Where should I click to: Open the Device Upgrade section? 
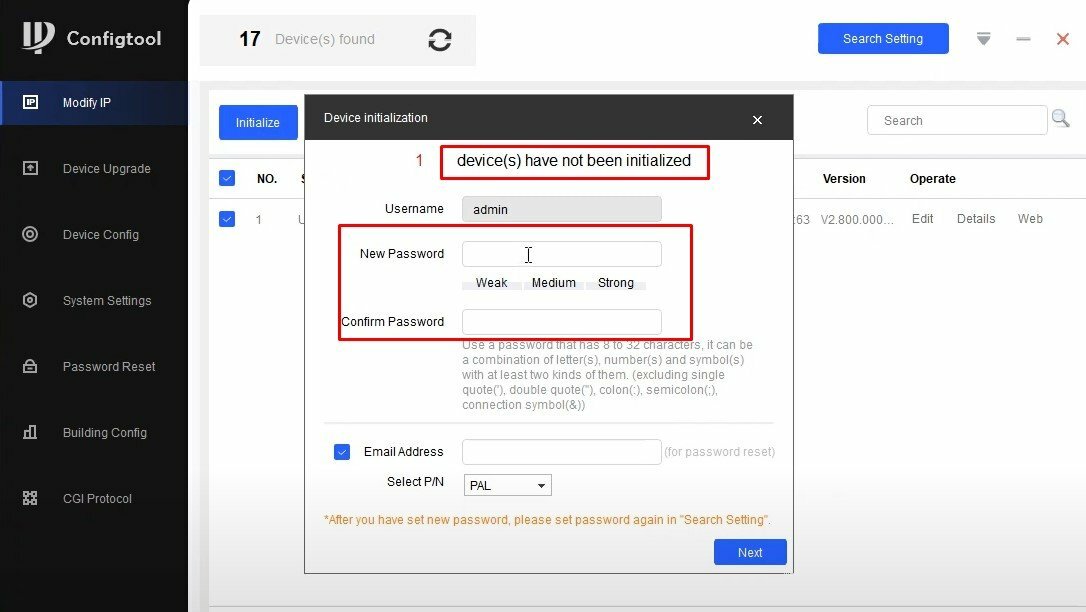[x=94, y=168]
